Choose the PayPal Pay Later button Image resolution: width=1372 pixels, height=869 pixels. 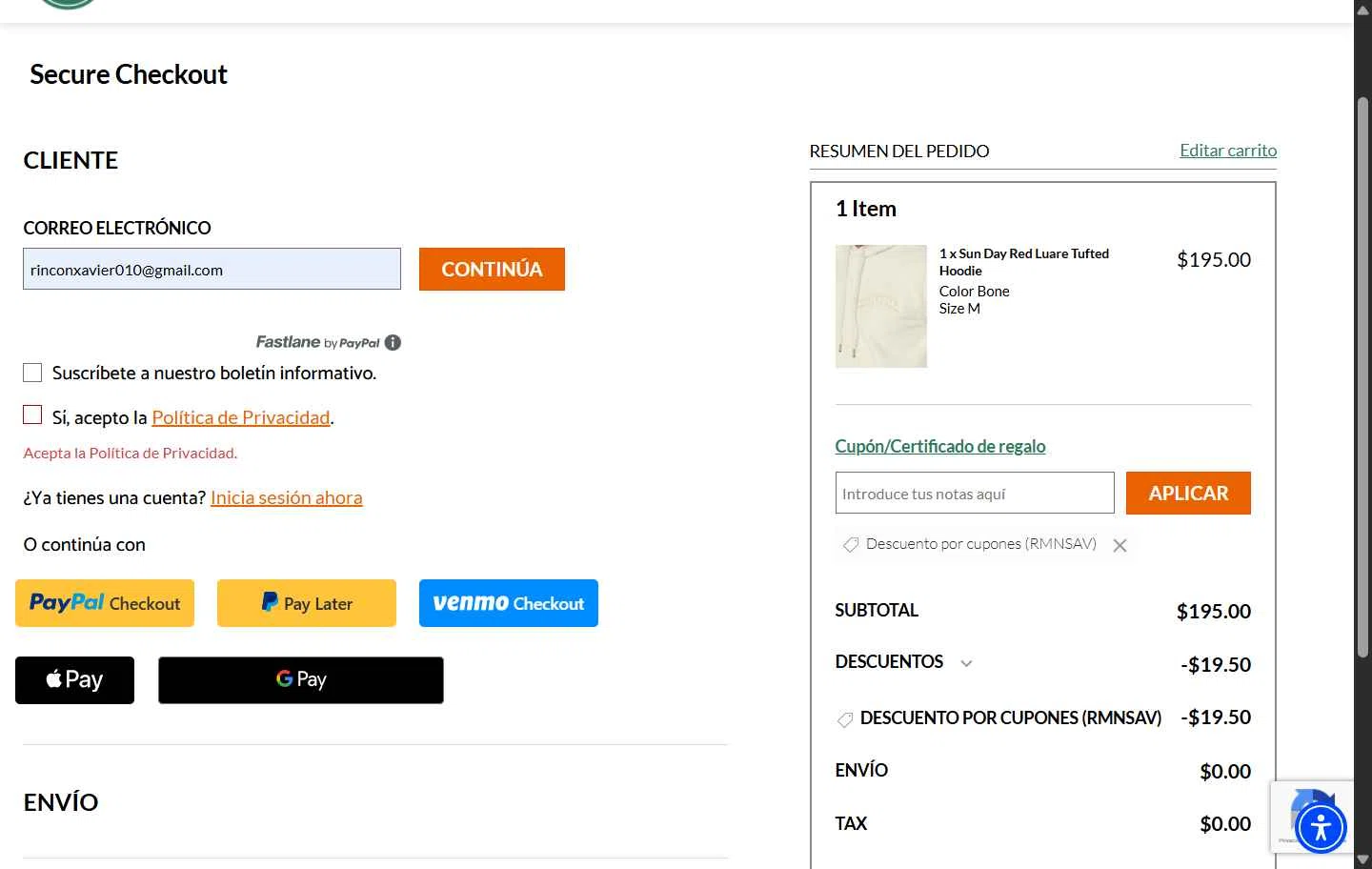(307, 603)
